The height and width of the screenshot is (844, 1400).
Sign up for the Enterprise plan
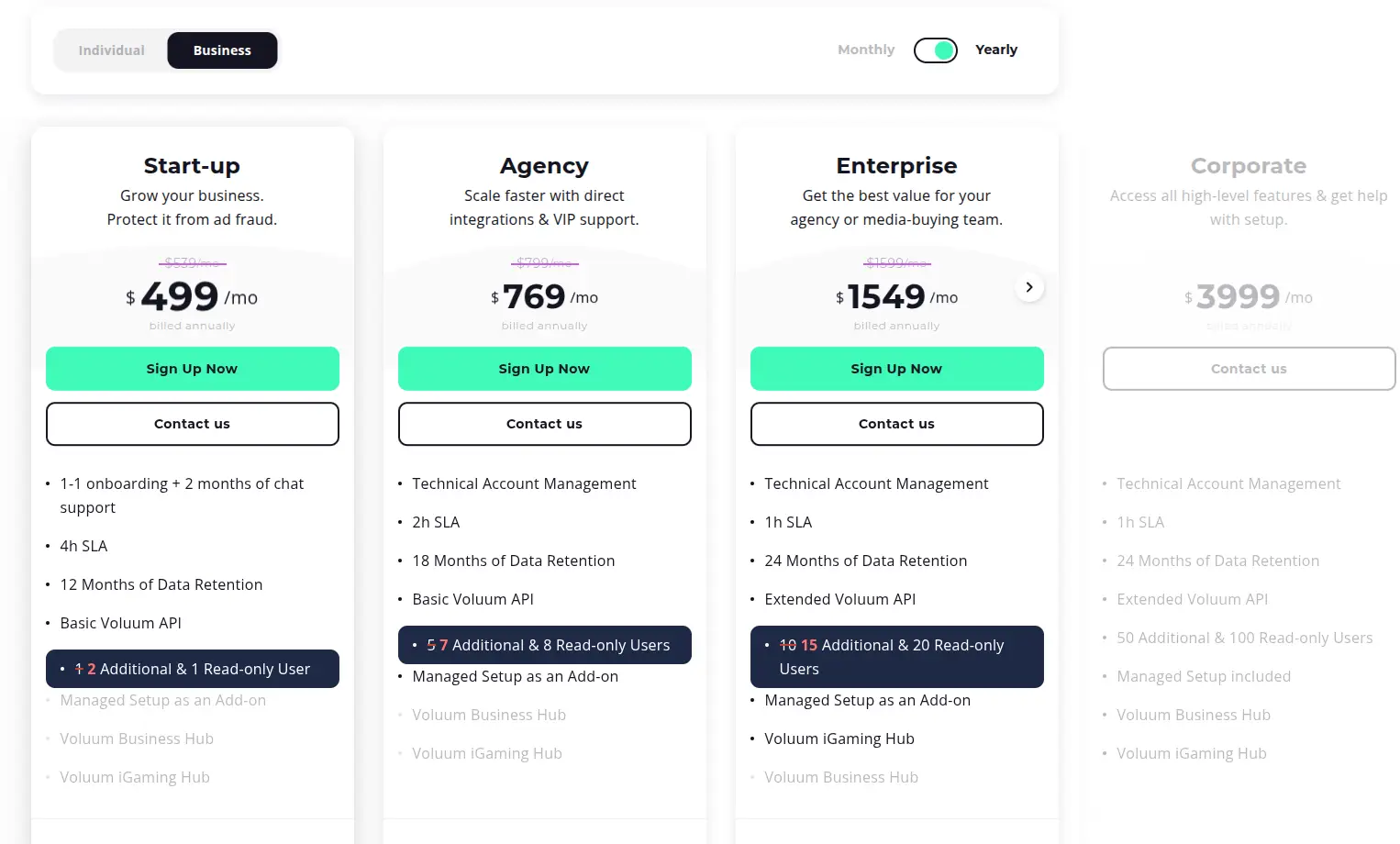[896, 368]
